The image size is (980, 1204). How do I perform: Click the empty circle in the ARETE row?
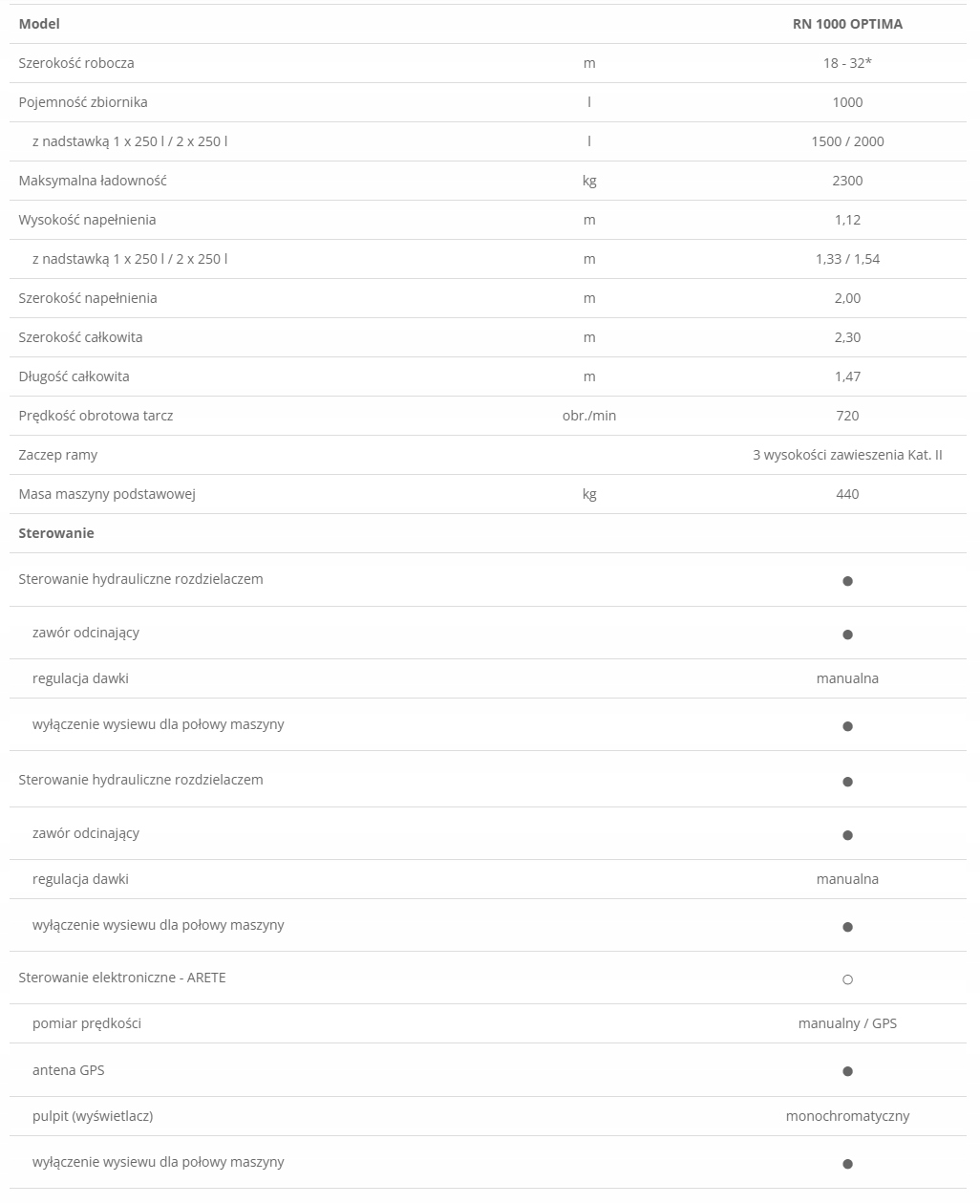coord(847,979)
